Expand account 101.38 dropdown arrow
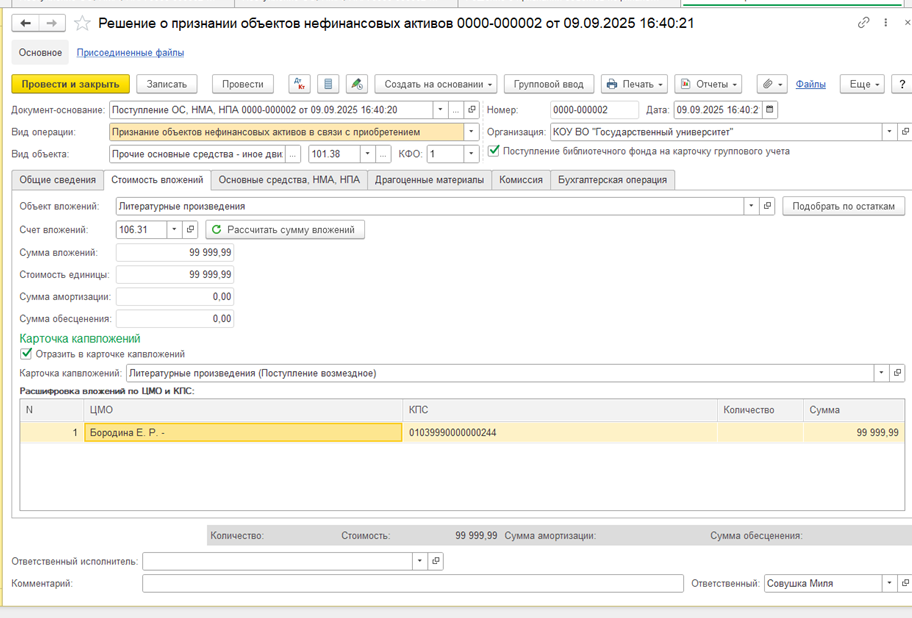This screenshot has height=618, width=912. tap(367, 154)
